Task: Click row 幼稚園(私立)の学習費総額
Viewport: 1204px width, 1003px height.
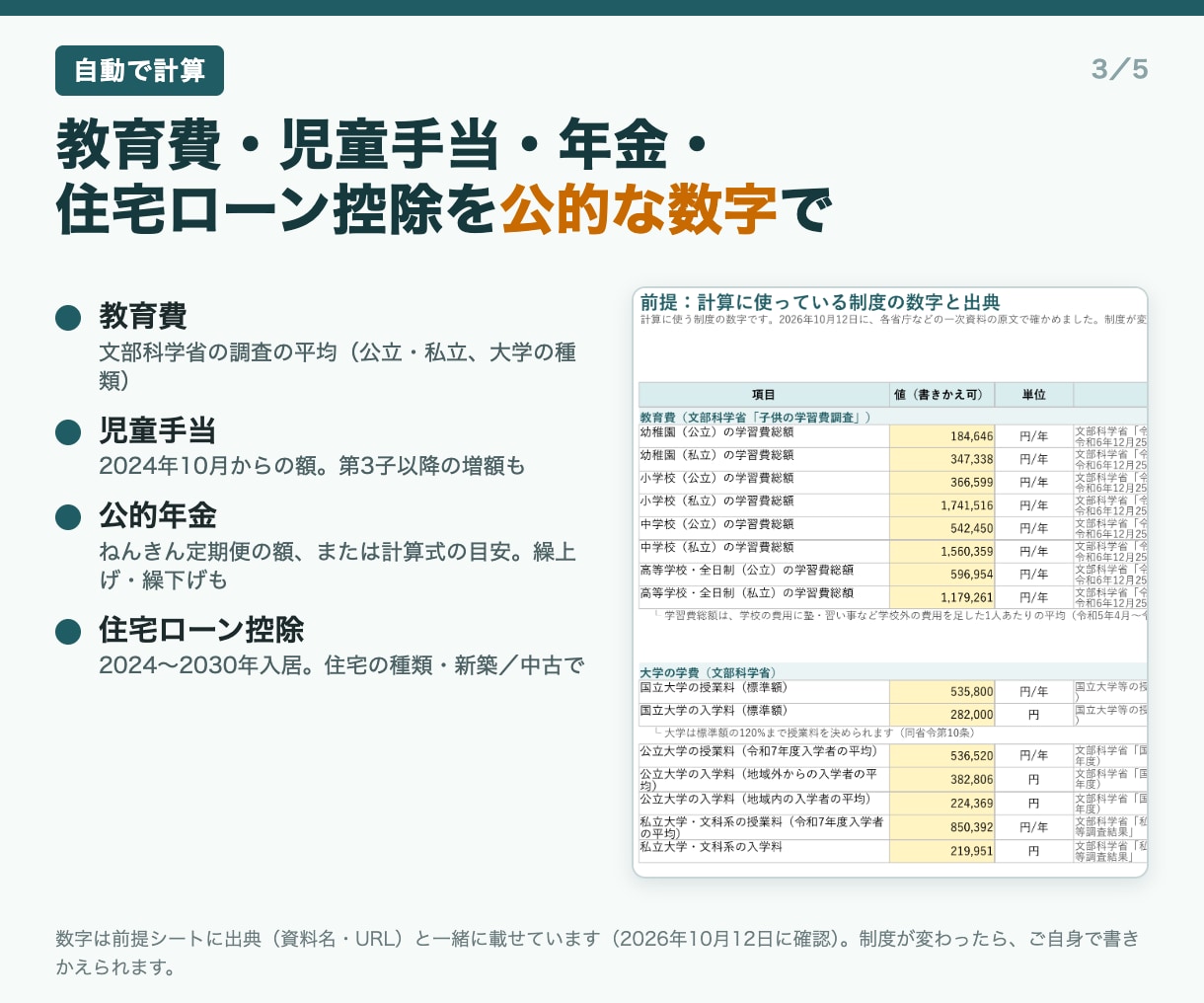Action: click(x=893, y=459)
